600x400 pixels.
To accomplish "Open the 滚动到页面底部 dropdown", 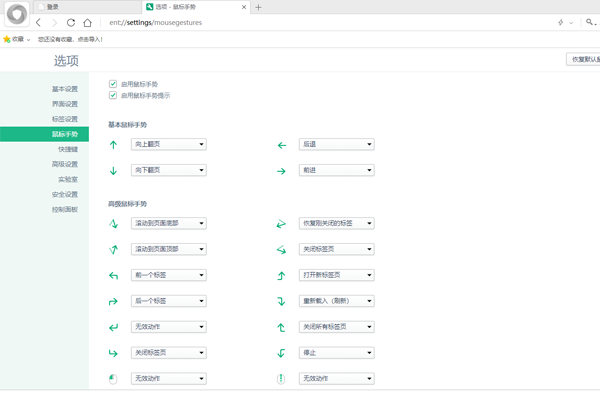I will coord(168,223).
